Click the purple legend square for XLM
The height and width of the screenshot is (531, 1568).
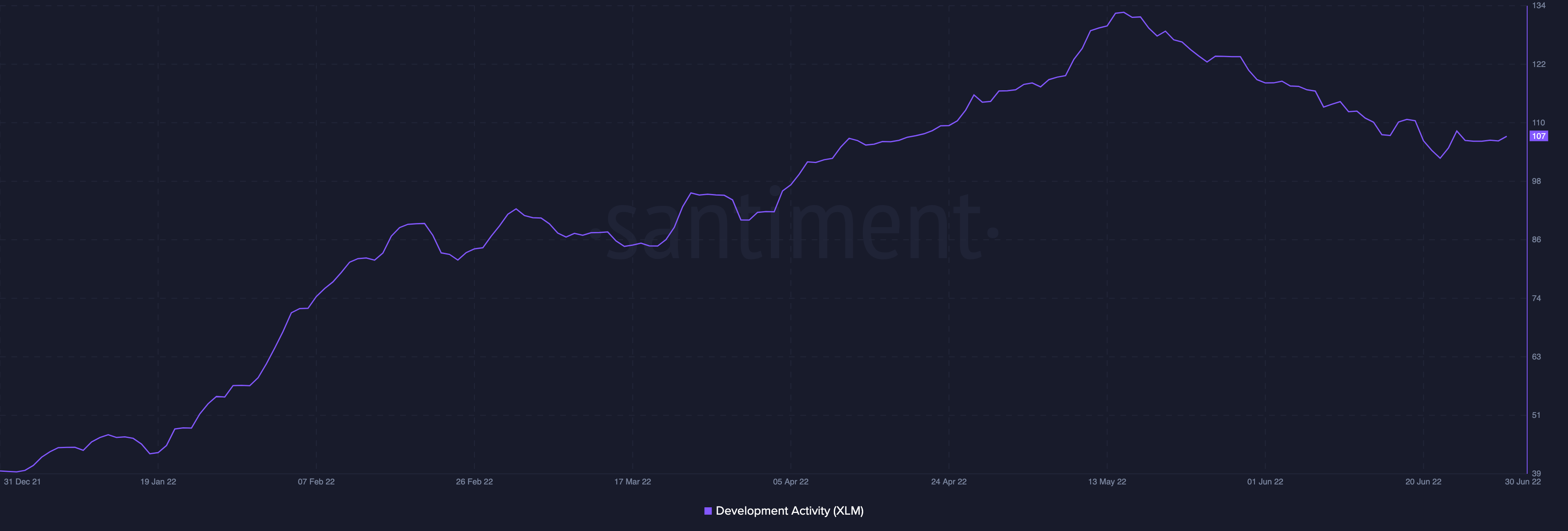(708, 511)
